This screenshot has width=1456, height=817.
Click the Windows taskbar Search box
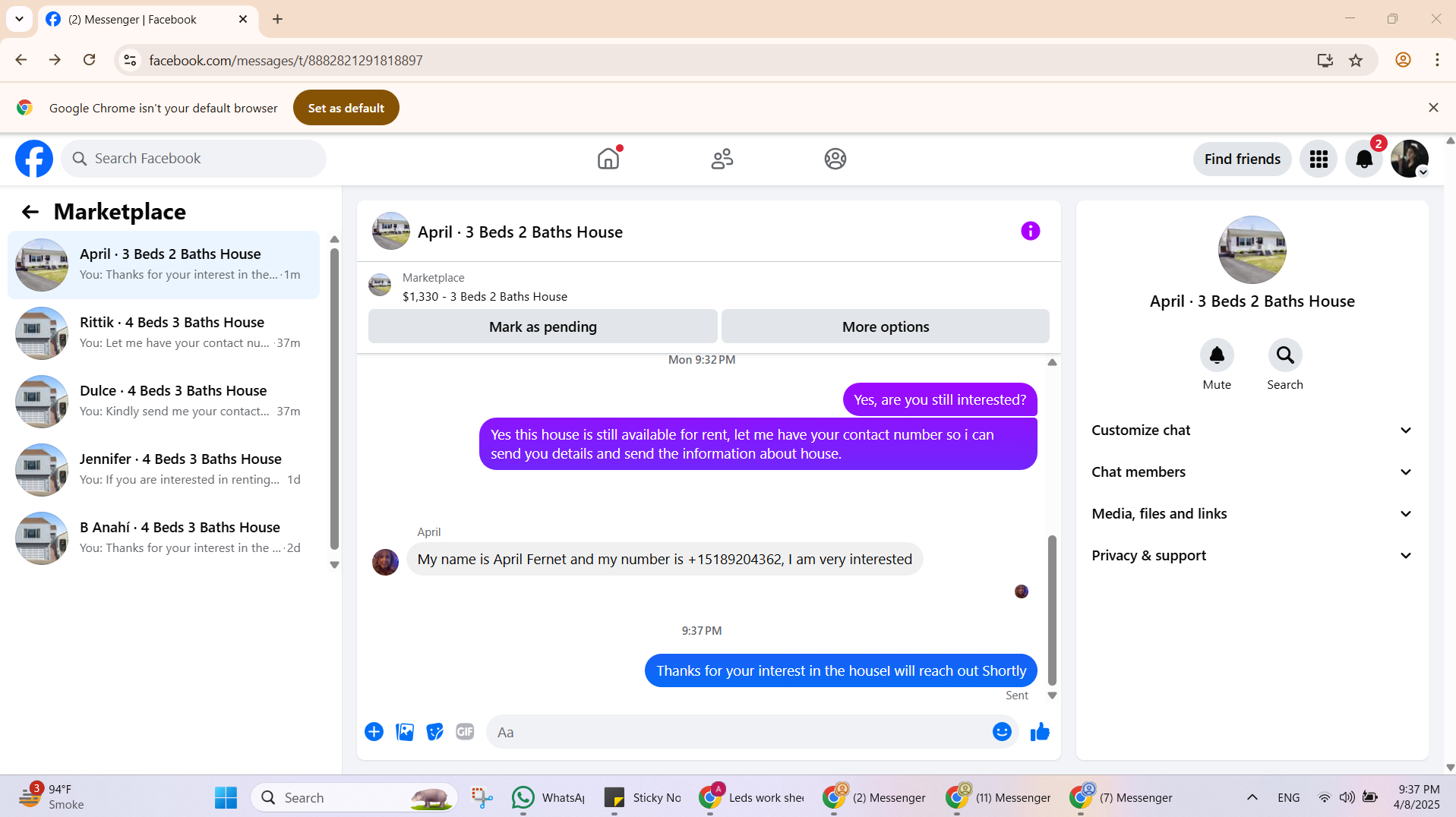tap(354, 797)
